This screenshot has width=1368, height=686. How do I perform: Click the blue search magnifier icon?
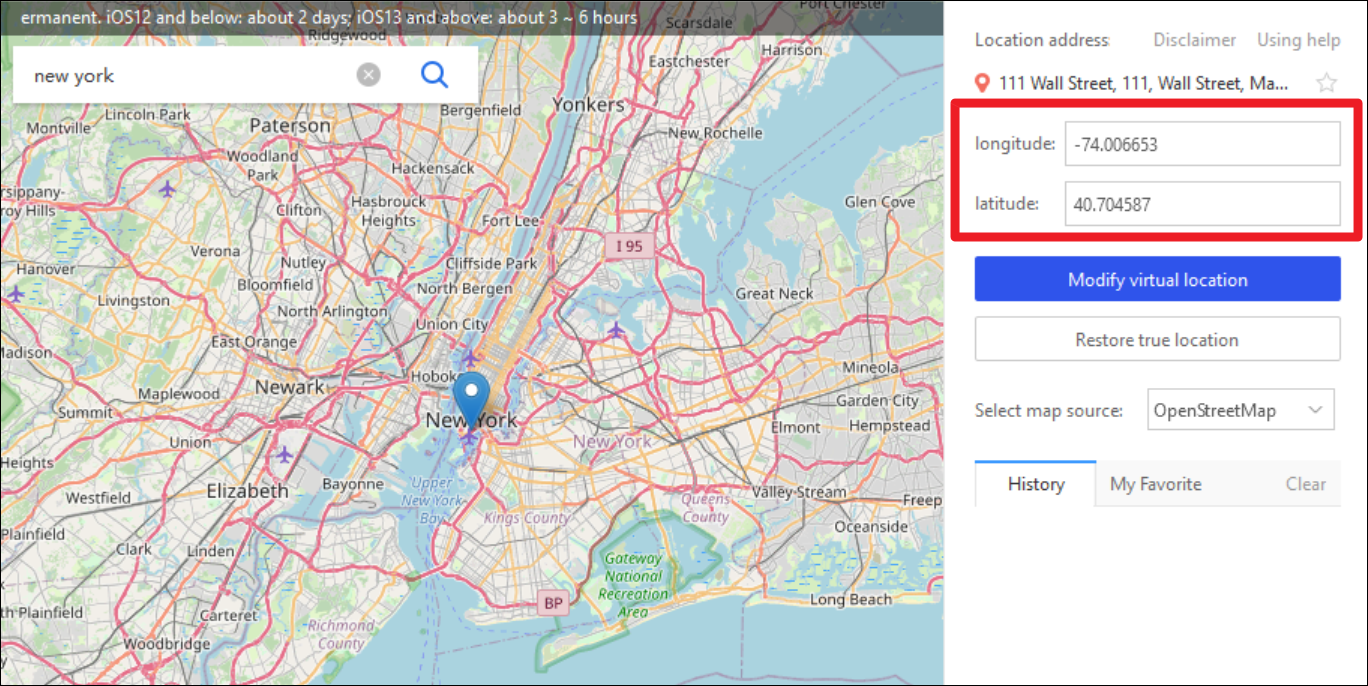(434, 74)
